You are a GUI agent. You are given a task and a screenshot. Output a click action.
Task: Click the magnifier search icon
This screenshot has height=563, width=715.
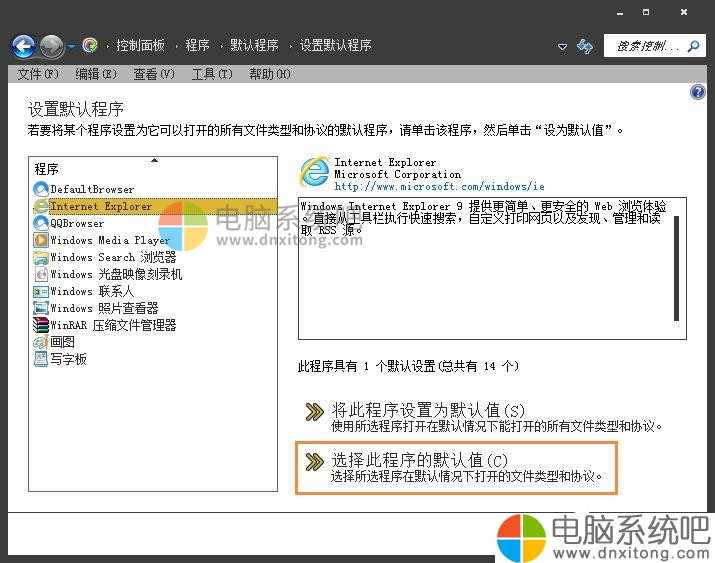point(694,46)
